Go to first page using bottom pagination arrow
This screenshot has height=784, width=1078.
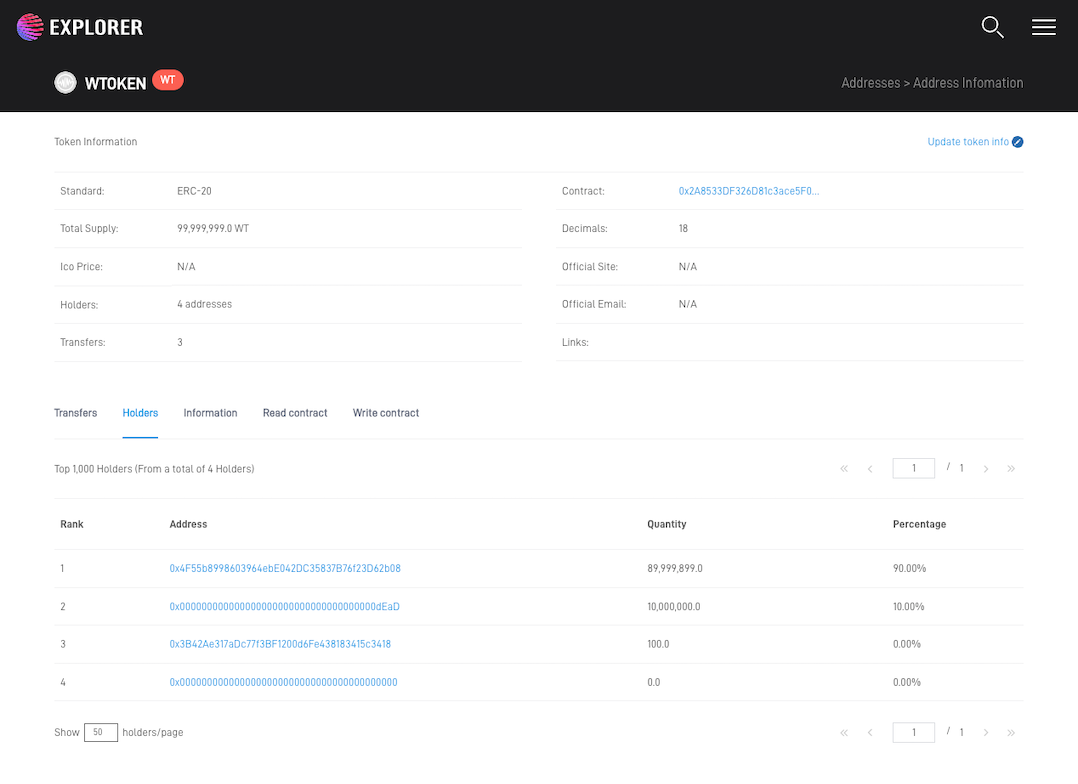844,733
